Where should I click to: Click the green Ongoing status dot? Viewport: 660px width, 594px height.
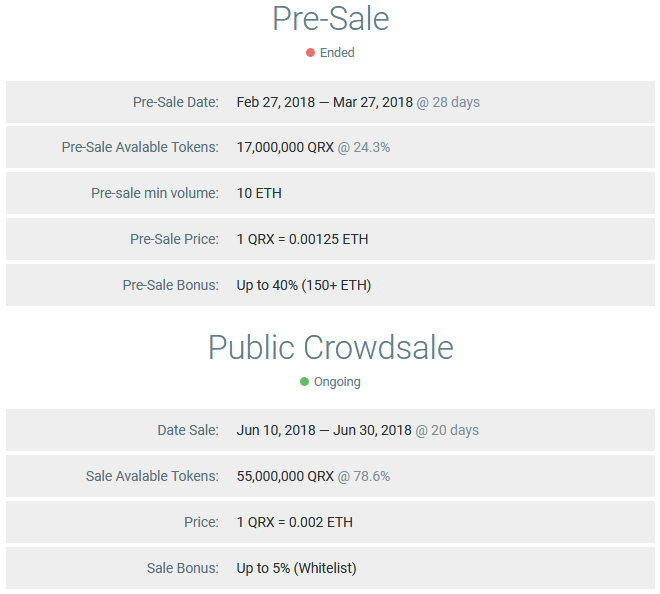[305, 382]
